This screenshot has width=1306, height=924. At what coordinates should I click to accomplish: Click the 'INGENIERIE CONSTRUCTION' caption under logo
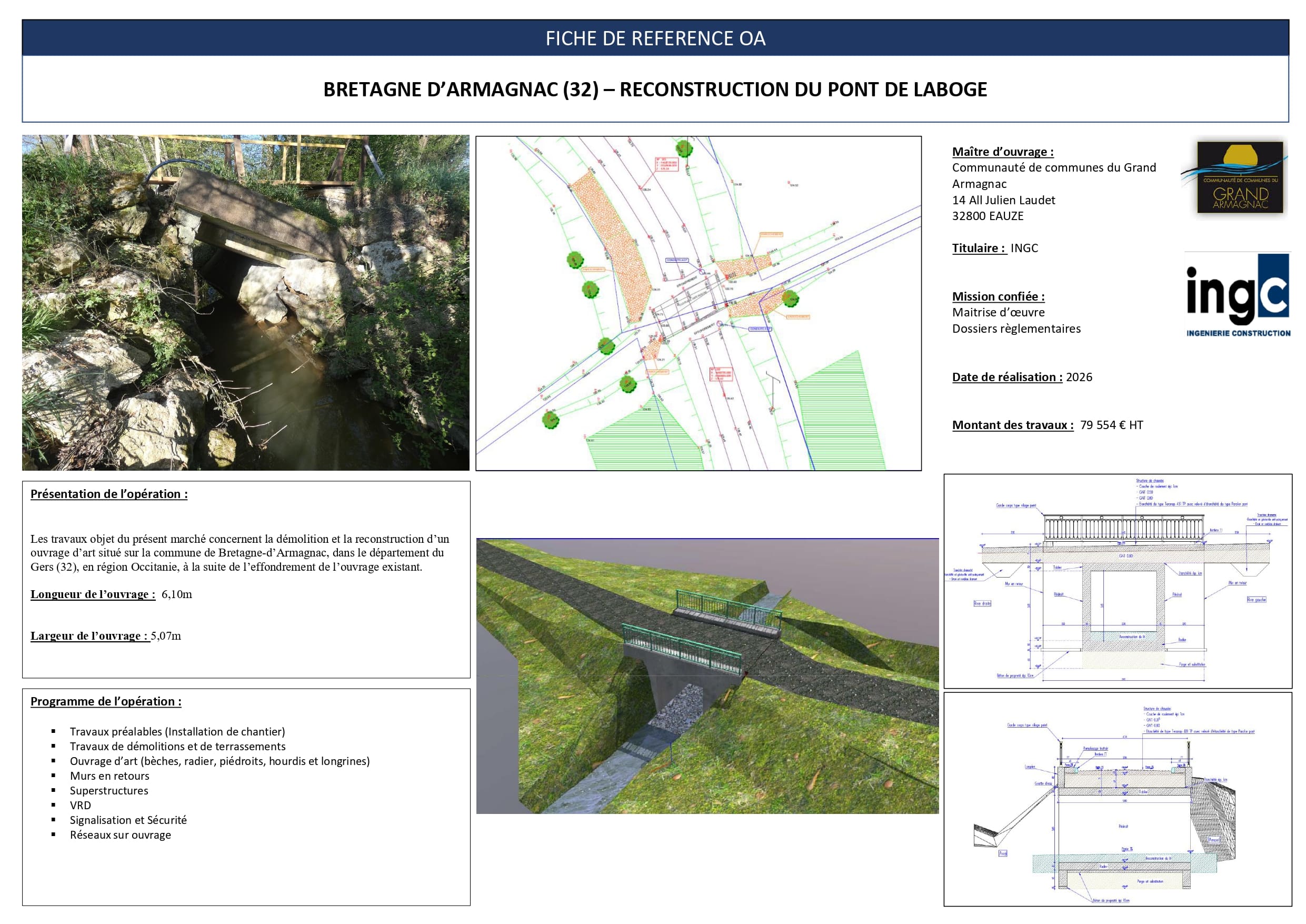click(x=1238, y=333)
